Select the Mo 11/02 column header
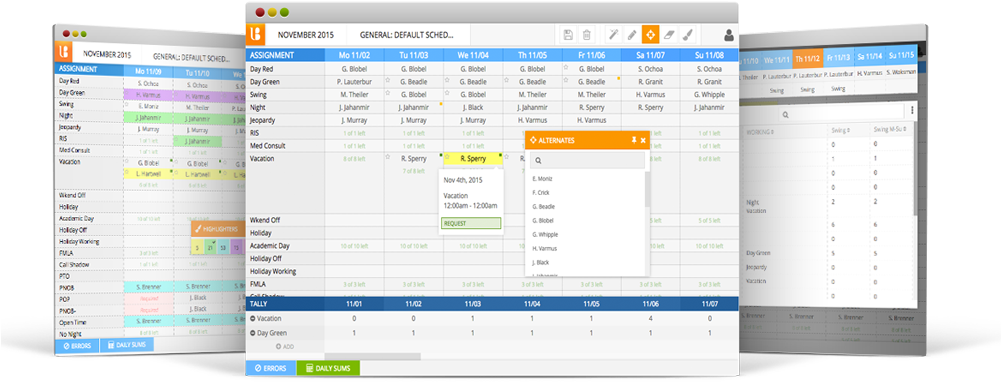The image size is (1001, 382). [x=354, y=55]
